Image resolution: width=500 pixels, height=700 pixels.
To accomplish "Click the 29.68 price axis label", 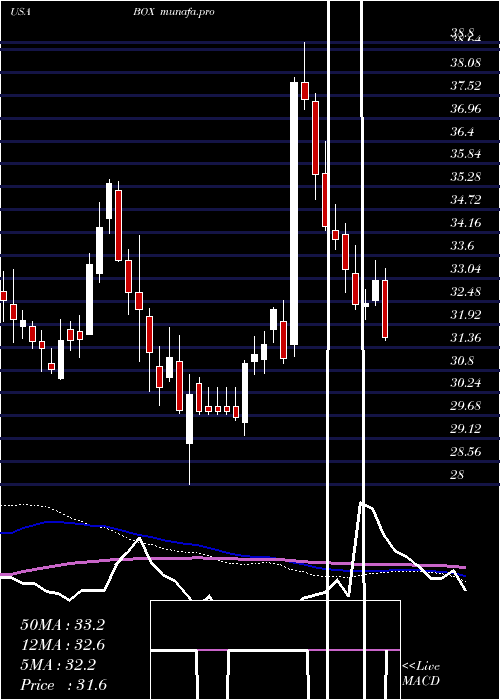I will click(466, 406).
